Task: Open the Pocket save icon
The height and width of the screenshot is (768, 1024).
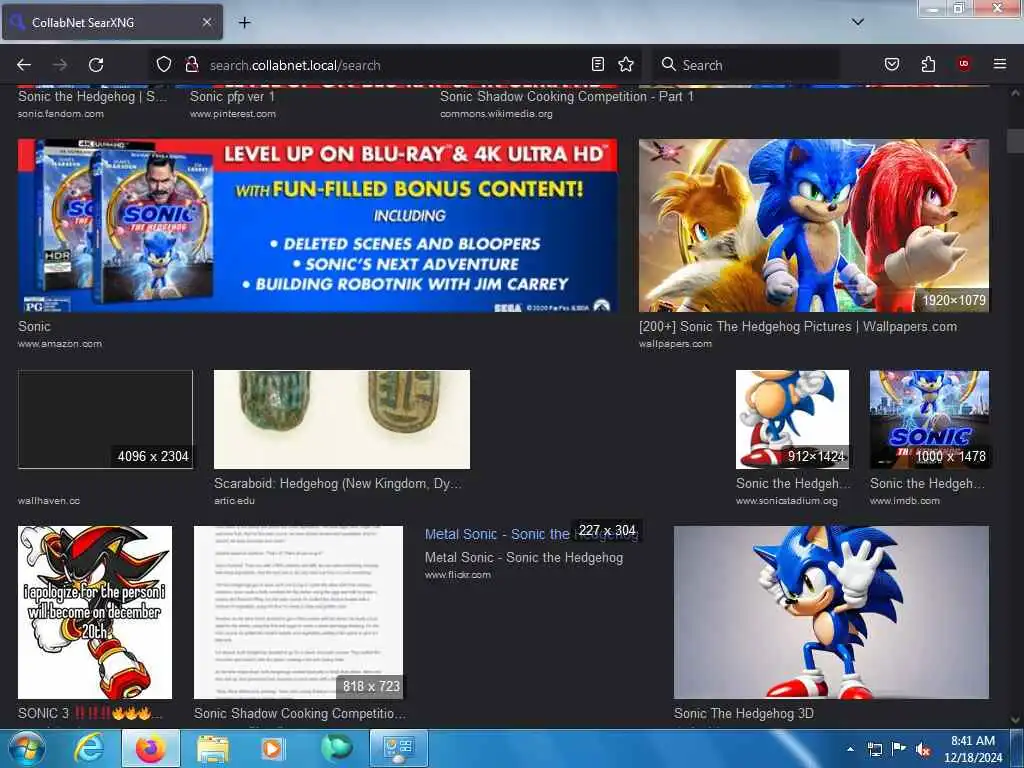Action: point(891,64)
